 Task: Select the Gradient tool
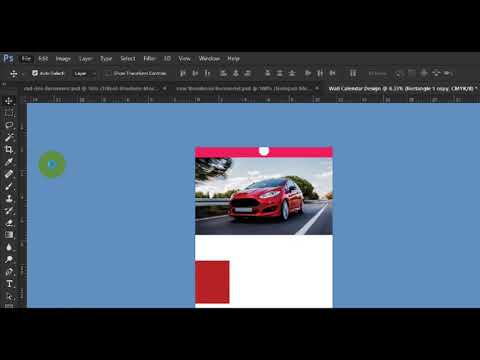tap(9, 235)
